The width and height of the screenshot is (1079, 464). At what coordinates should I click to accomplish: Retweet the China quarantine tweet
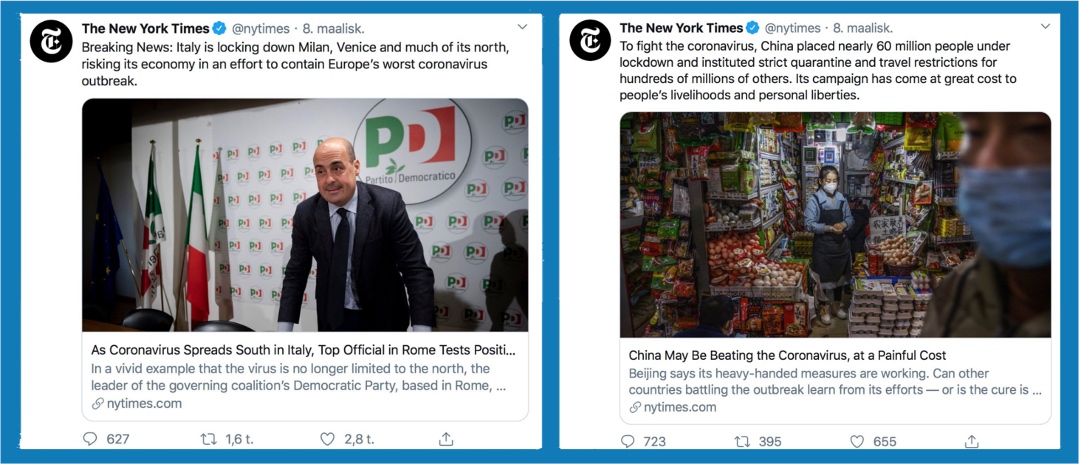tap(743, 441)
